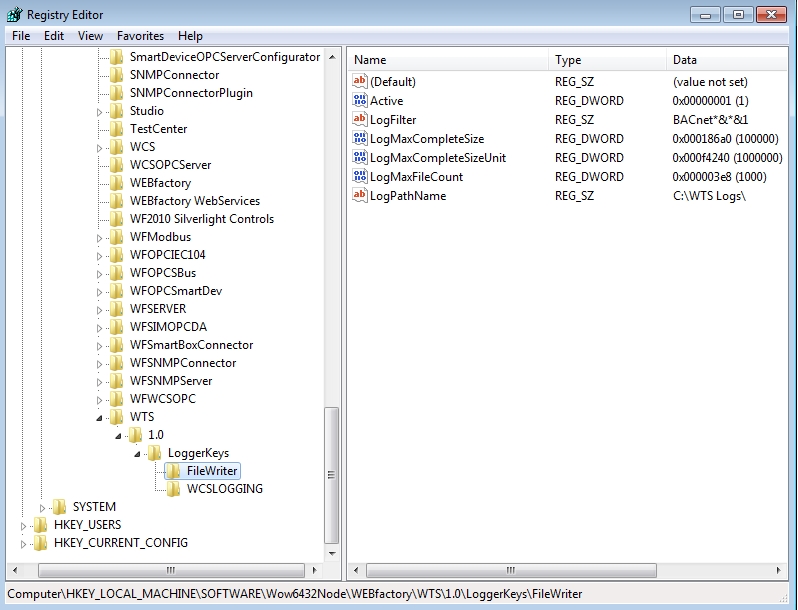Click the string icon of LogPathName
Screen dimensions: 798x610
(360, 195)
